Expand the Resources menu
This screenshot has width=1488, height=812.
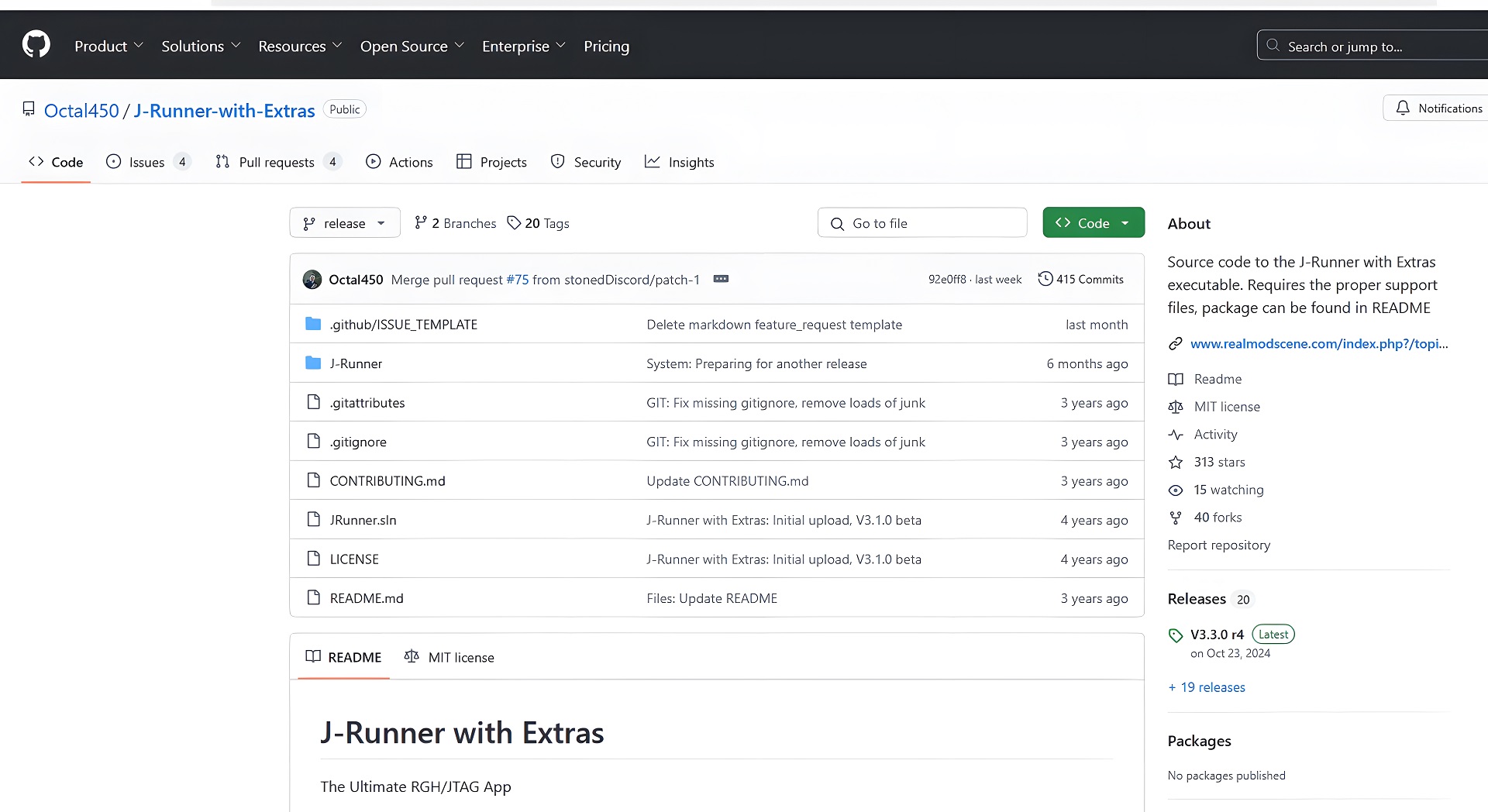click(x=300, y=46)
